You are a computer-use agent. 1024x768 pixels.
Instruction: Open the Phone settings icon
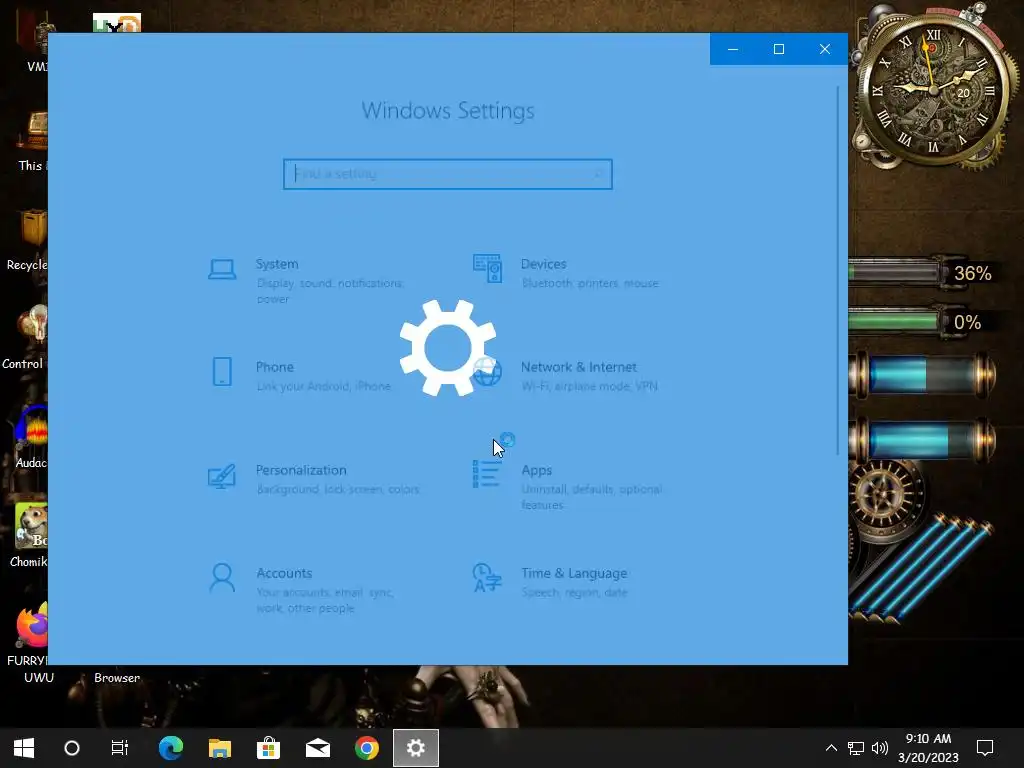click(222, 372)
